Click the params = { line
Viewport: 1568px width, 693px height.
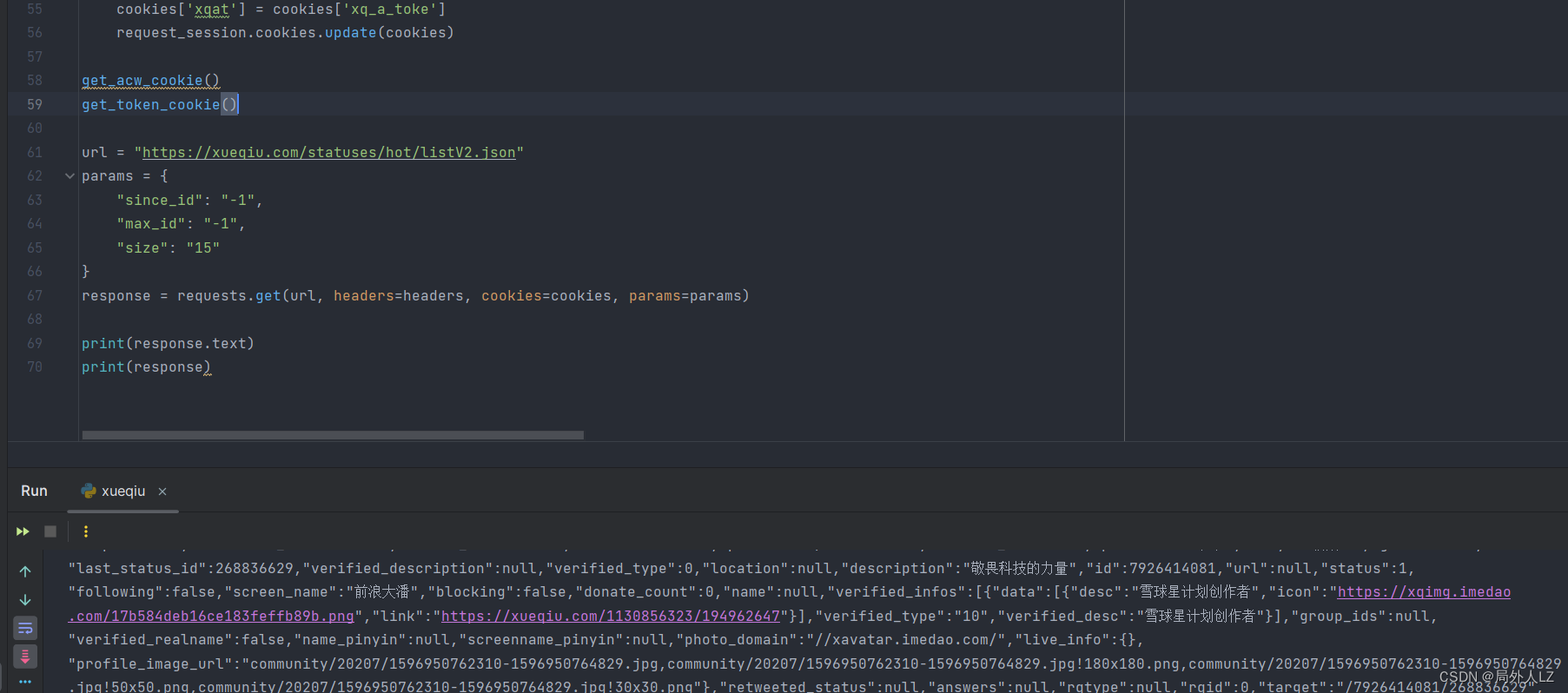point(124,176)
